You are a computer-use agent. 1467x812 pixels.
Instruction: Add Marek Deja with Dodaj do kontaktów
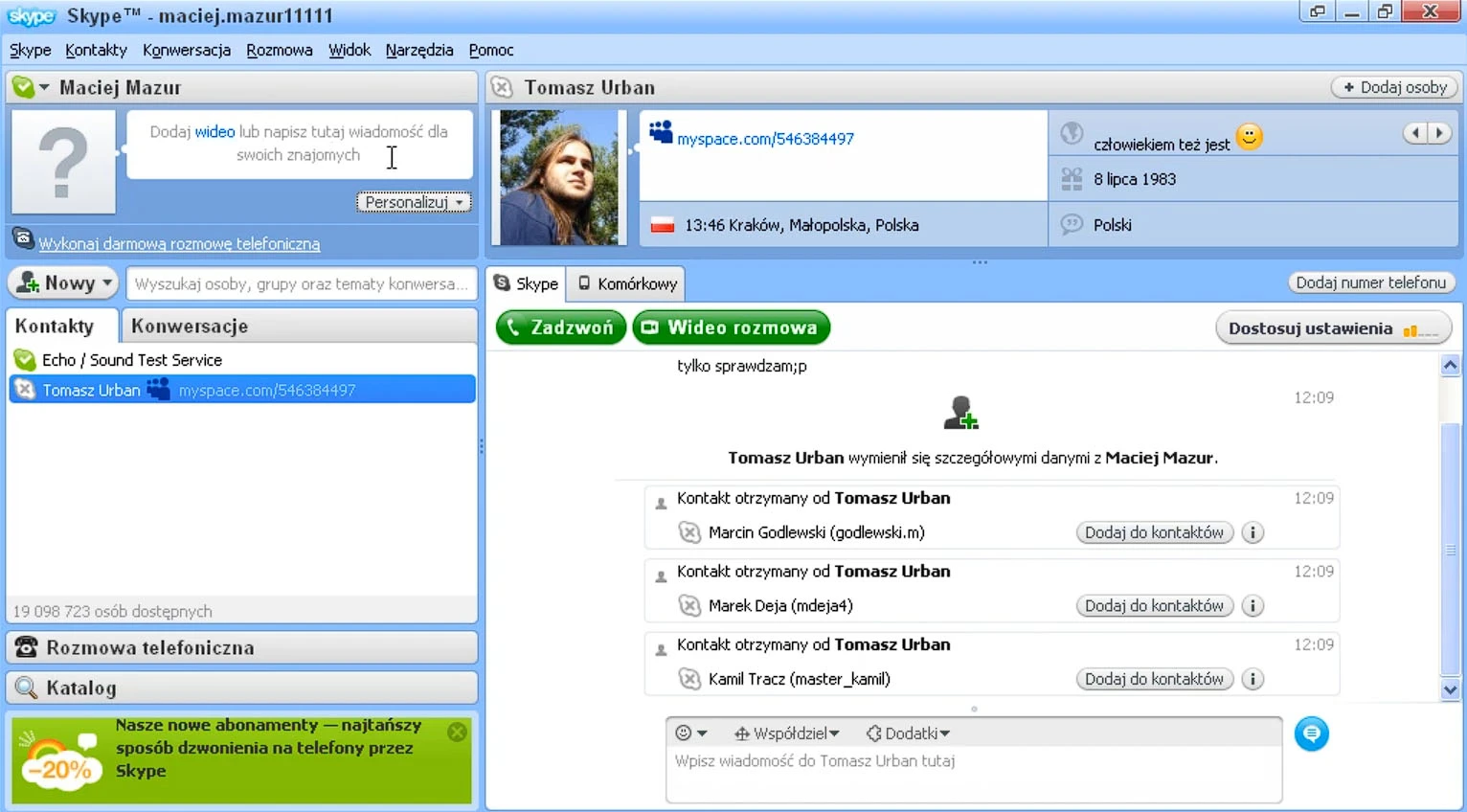tap(1155, 605)
